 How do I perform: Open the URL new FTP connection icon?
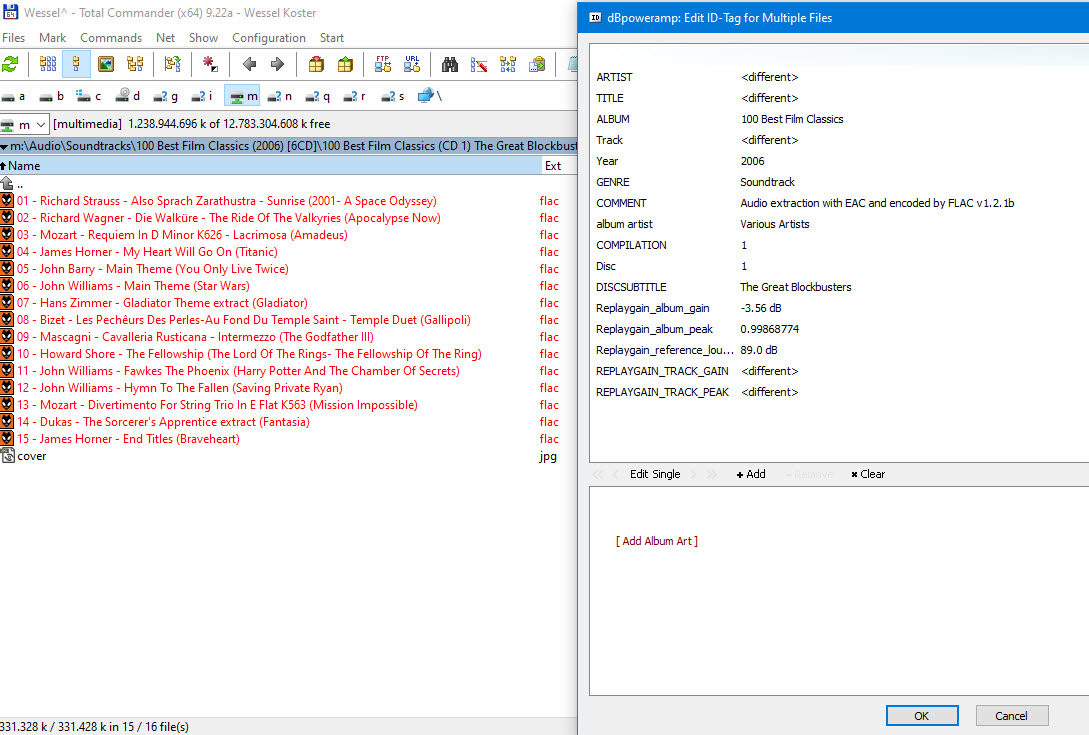pos(412,65)
